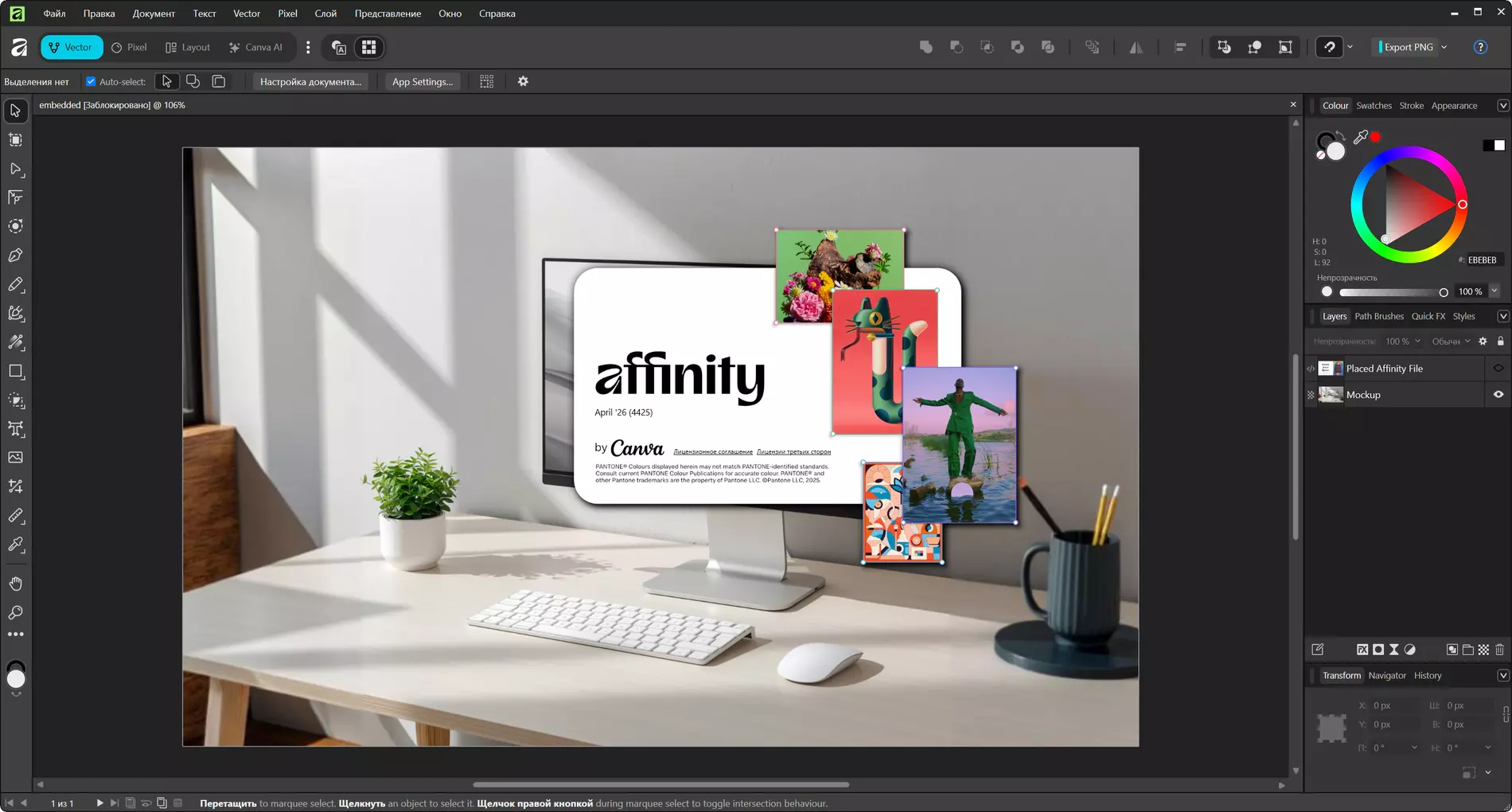
Task: Click the App Settings button
Action: (423, 81)
